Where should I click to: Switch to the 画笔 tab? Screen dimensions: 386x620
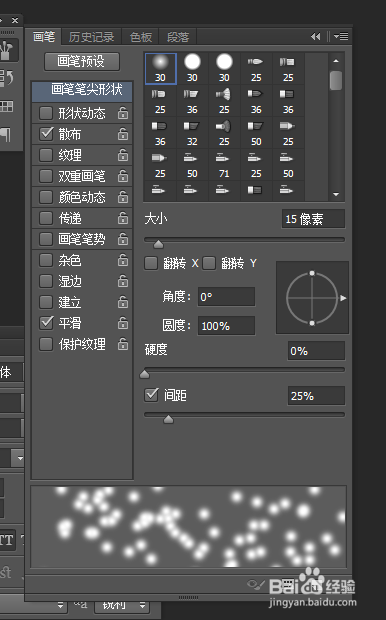tap(44, 37)
